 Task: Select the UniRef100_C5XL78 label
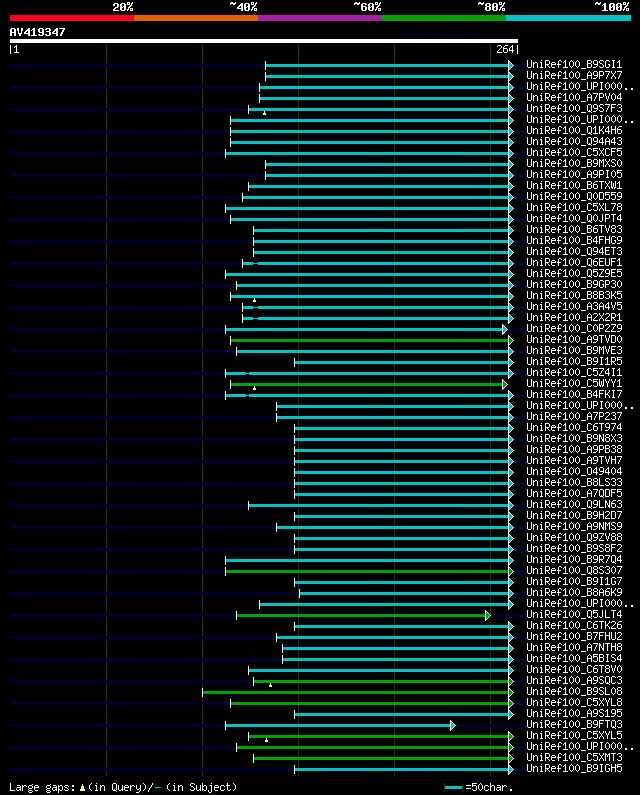(574, 207)
